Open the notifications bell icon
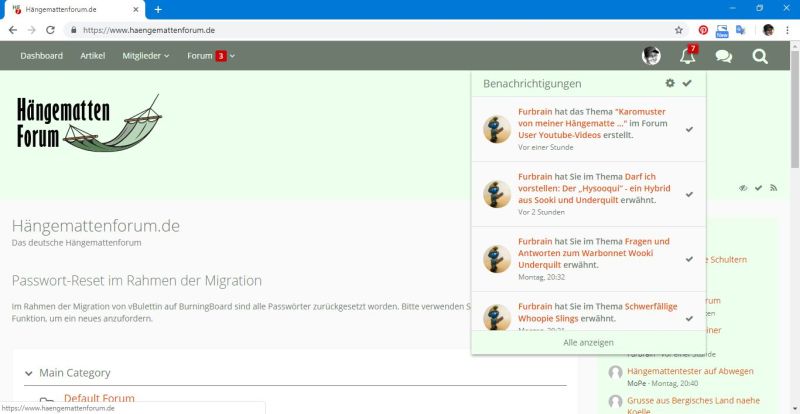The image size is (800, 414). (x=687, y=56)
